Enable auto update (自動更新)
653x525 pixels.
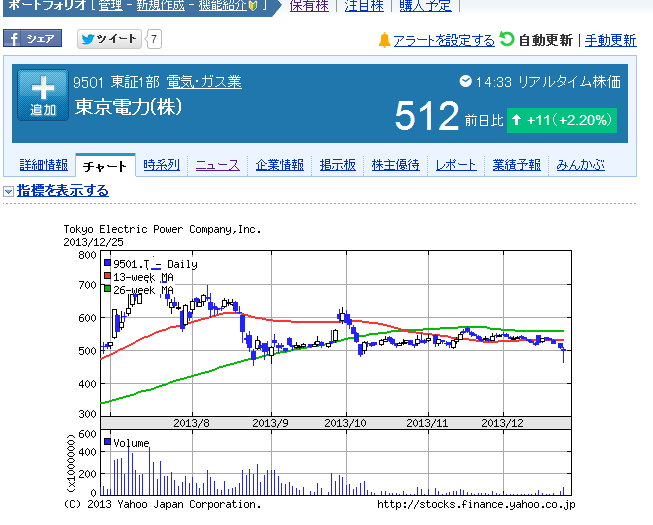pyautogui.click(x=546, y=40)
